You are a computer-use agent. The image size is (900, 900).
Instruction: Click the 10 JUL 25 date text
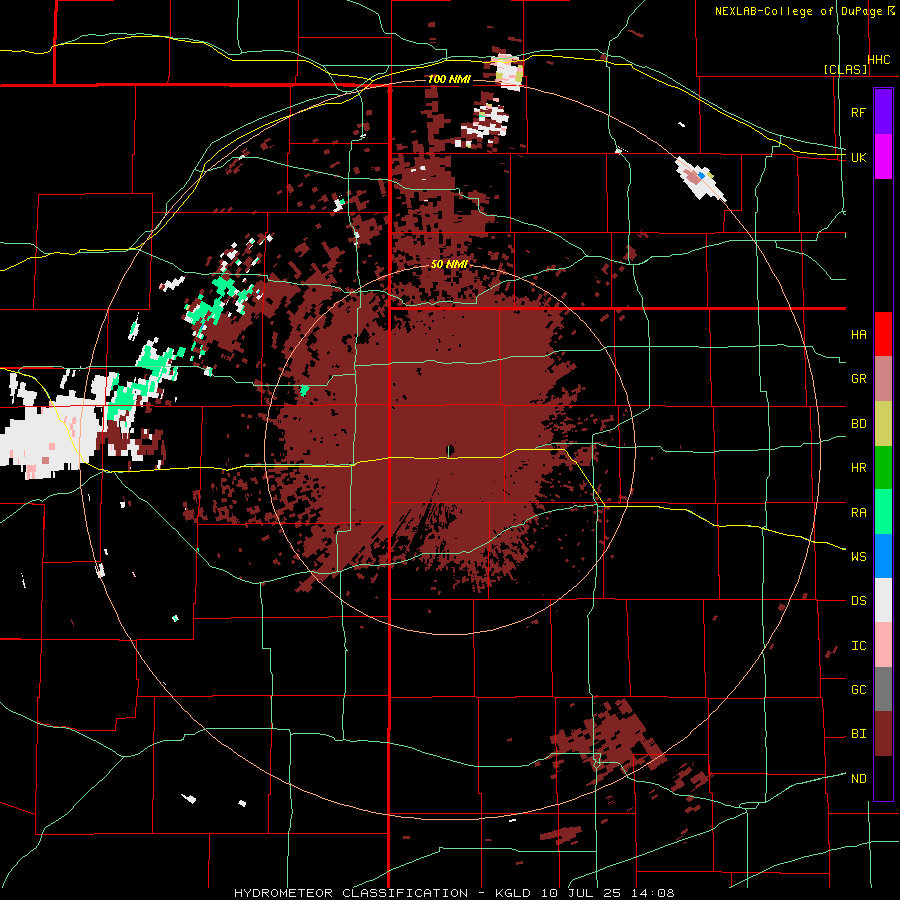pos(583,893)
